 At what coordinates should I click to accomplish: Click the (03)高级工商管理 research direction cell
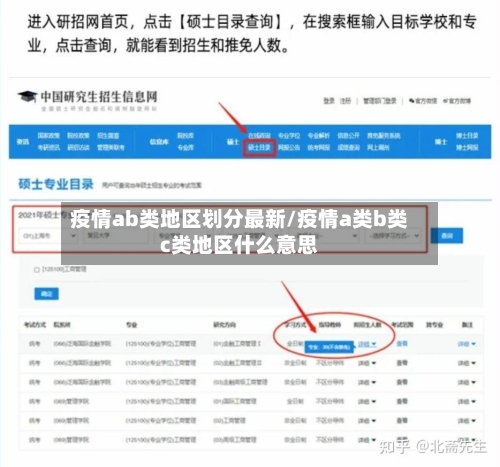click(235, 440)
